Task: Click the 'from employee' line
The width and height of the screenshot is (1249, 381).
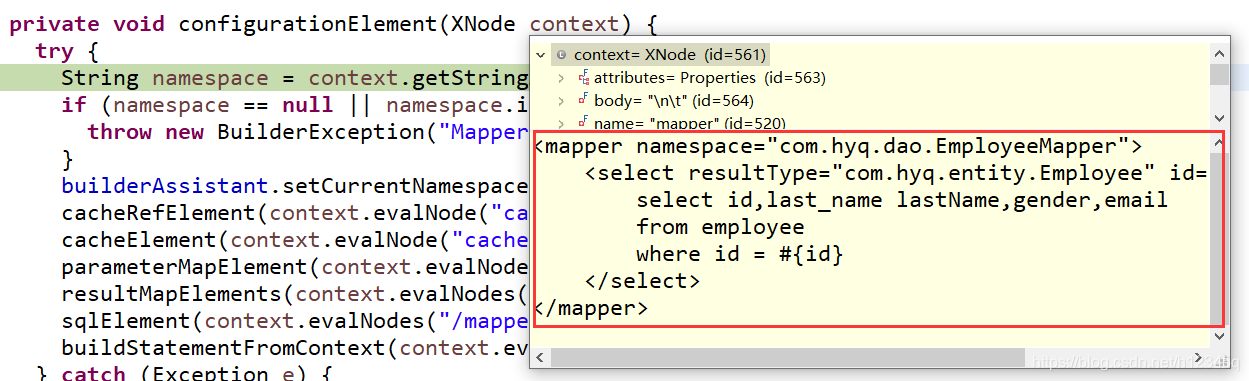Action: tap(720, 228)
